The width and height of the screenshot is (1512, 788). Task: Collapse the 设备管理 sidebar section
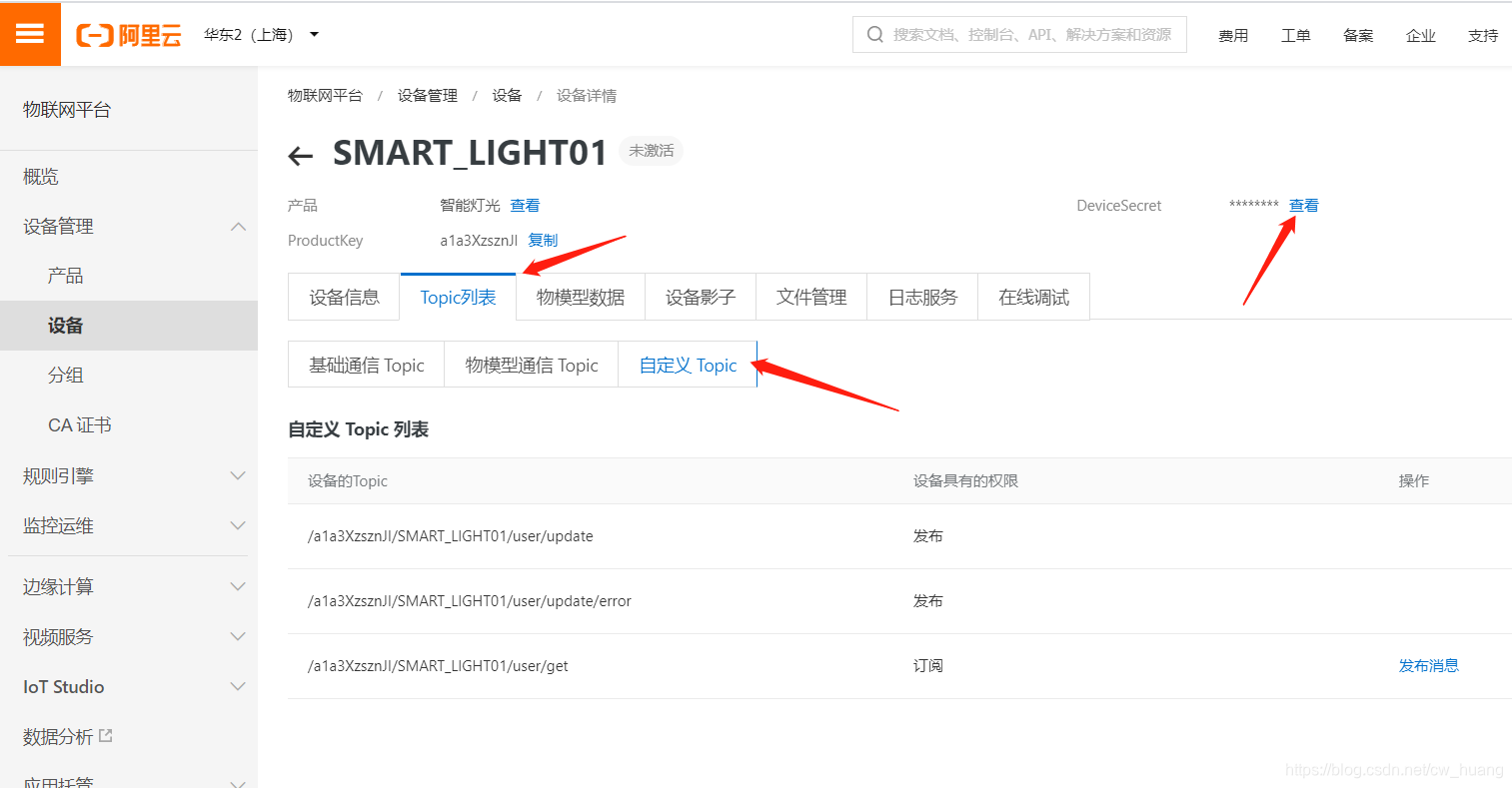238,226
